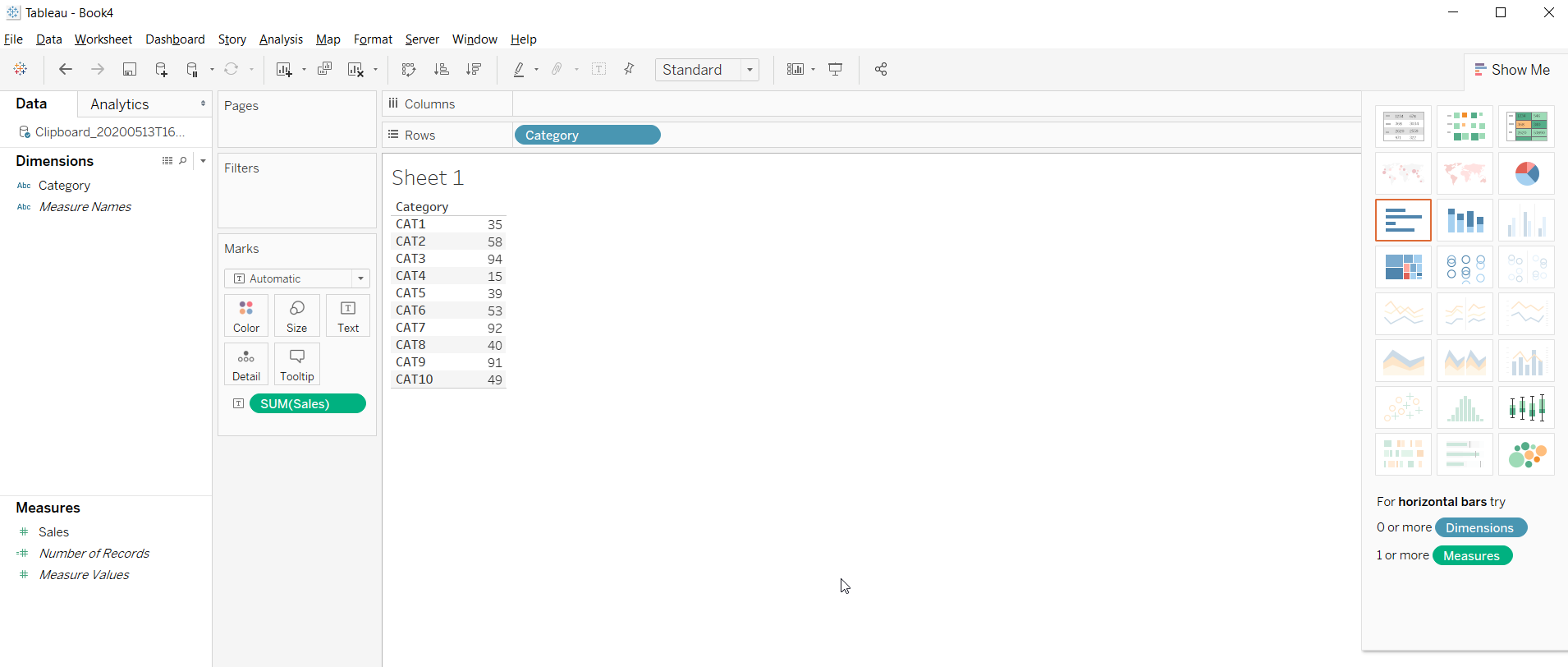
Task: Select the box-and-whisker plot type
Action: (1527, 407)
